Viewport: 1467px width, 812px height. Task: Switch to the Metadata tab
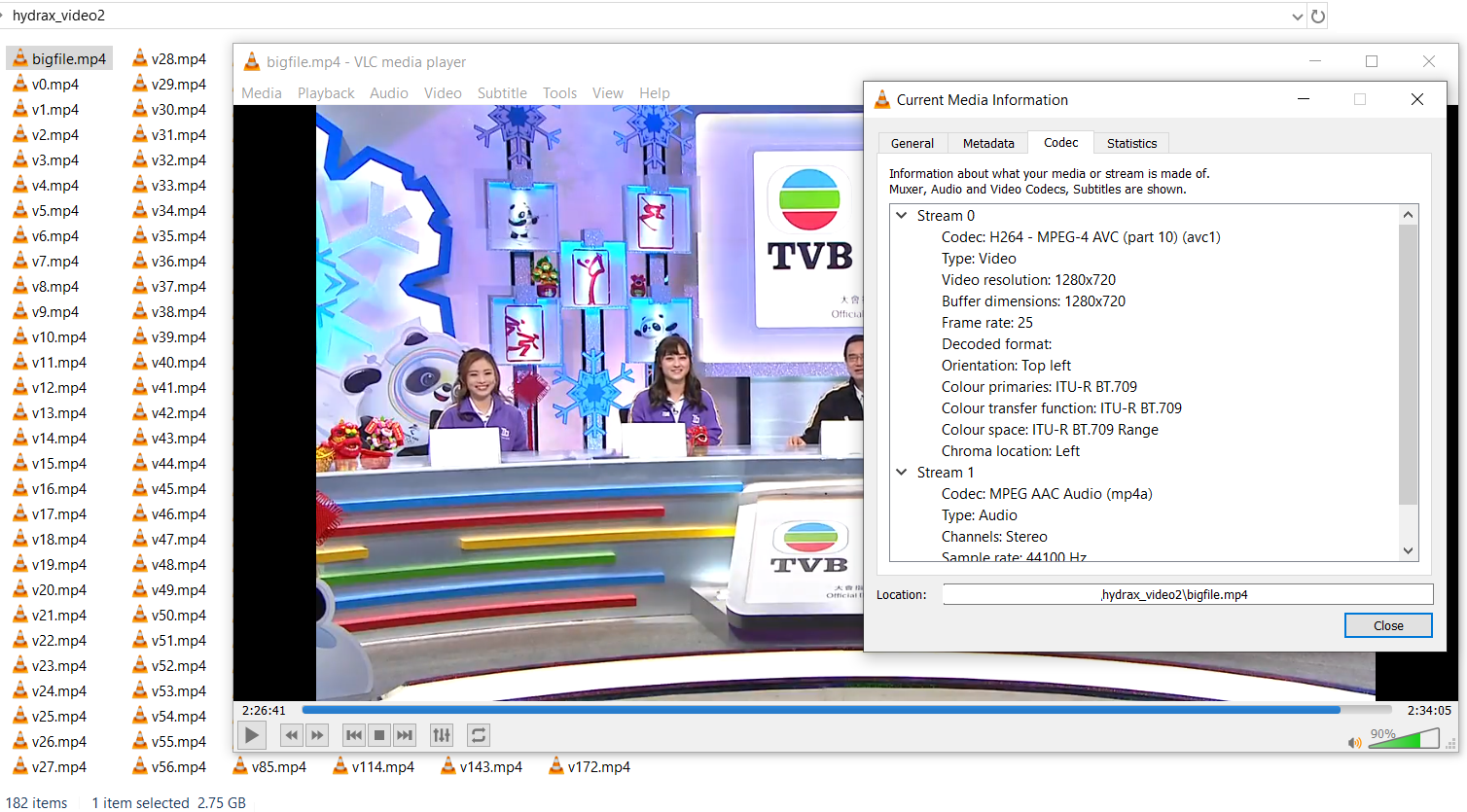pos(988,143)
